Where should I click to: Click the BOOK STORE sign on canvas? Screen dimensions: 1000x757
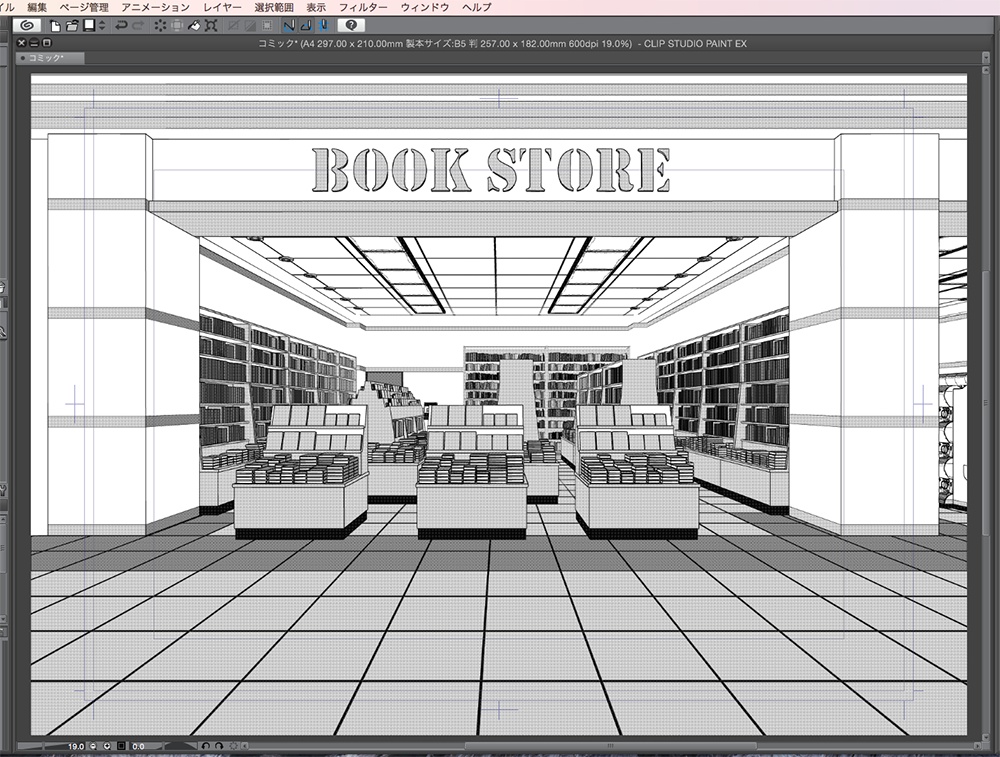(x=492, y=170)
